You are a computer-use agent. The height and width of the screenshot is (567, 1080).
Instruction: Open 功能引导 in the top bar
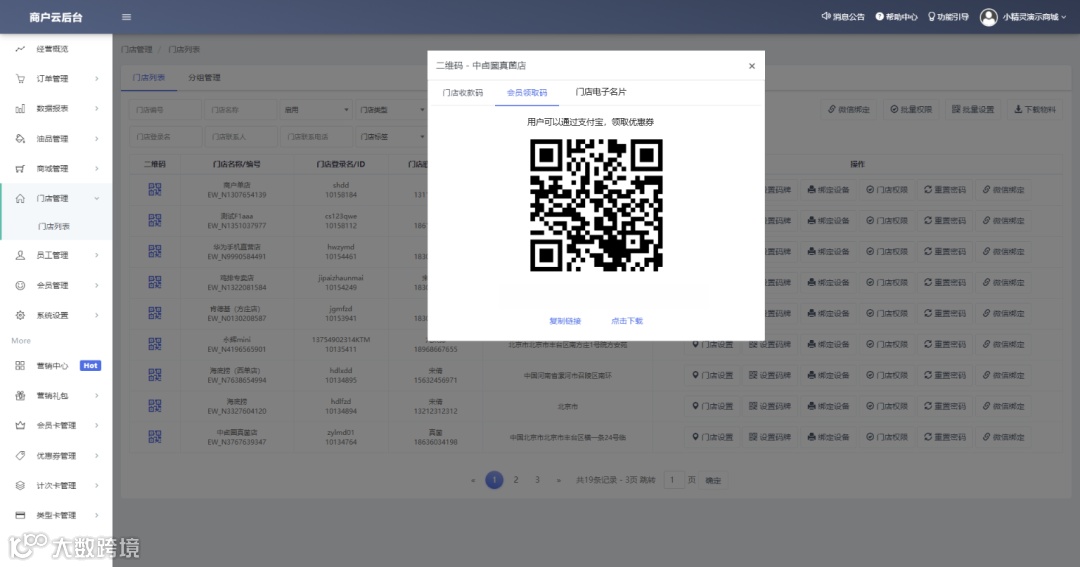948,17
